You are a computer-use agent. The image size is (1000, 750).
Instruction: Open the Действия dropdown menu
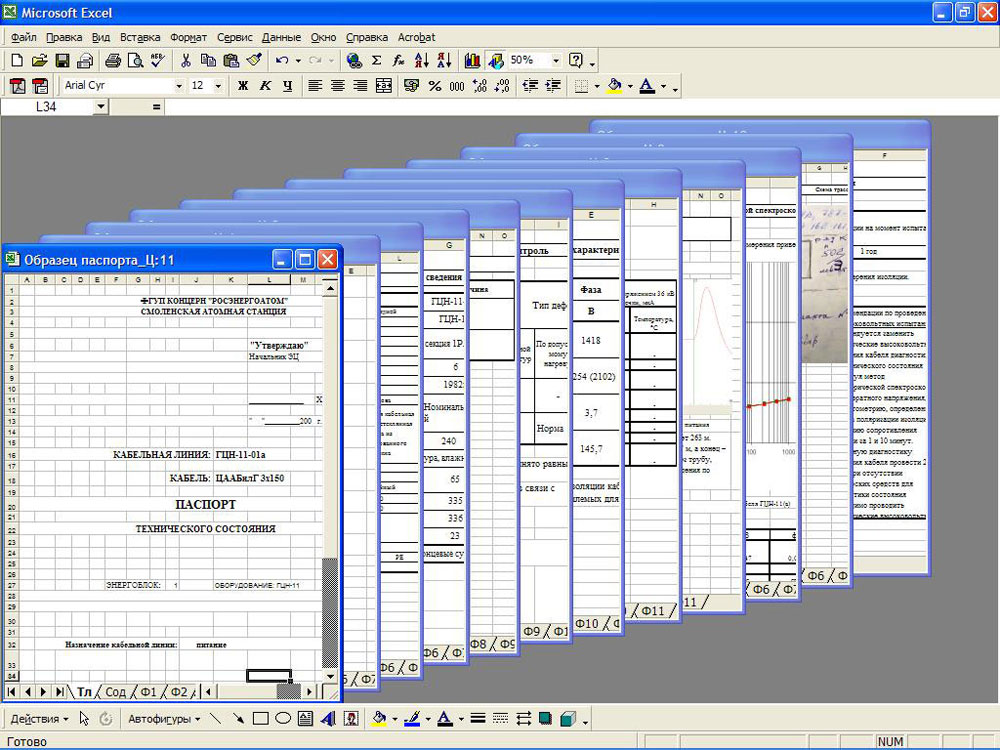[x=39, y=719]
